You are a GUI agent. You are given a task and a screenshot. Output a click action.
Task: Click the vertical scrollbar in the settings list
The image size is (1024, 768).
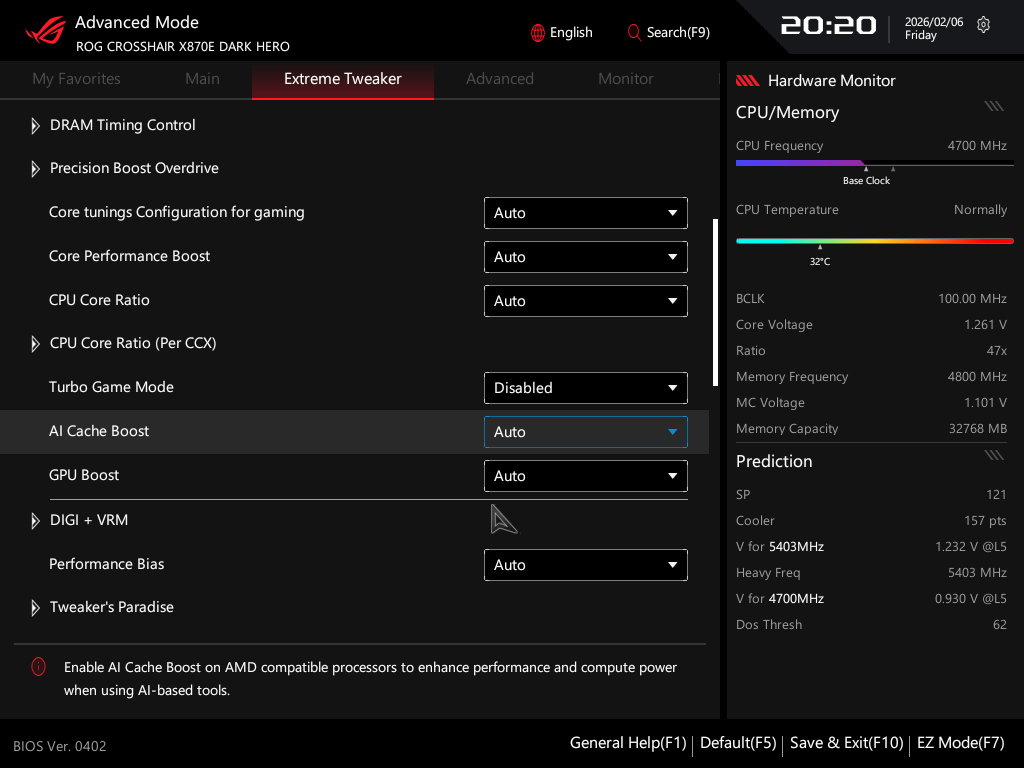click(x=715, y=300)
